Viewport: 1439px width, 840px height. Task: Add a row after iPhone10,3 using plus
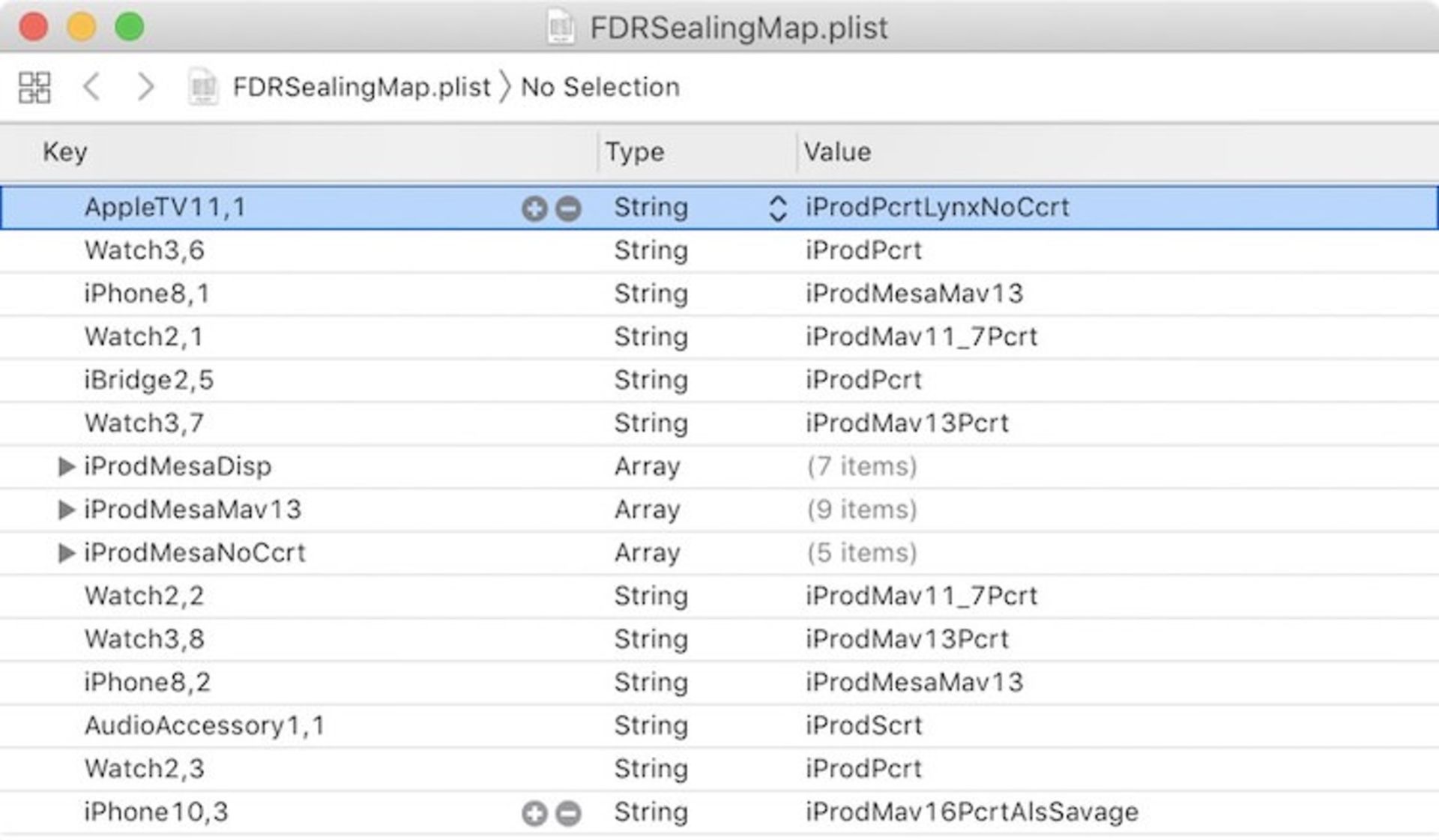(x=534, y=813)
